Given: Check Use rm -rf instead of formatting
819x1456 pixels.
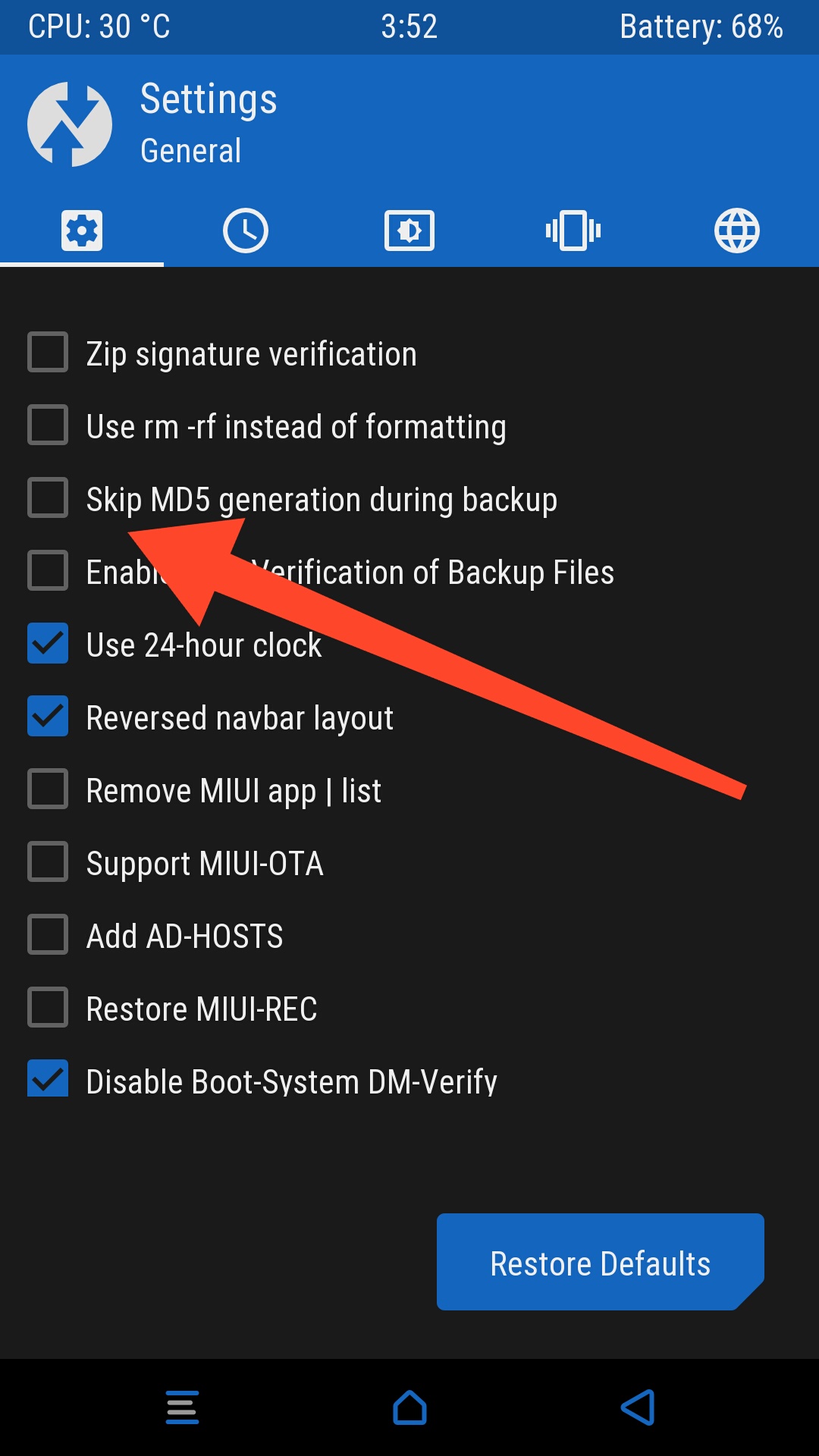Looking at the screenshot, I should coord(48,425).
